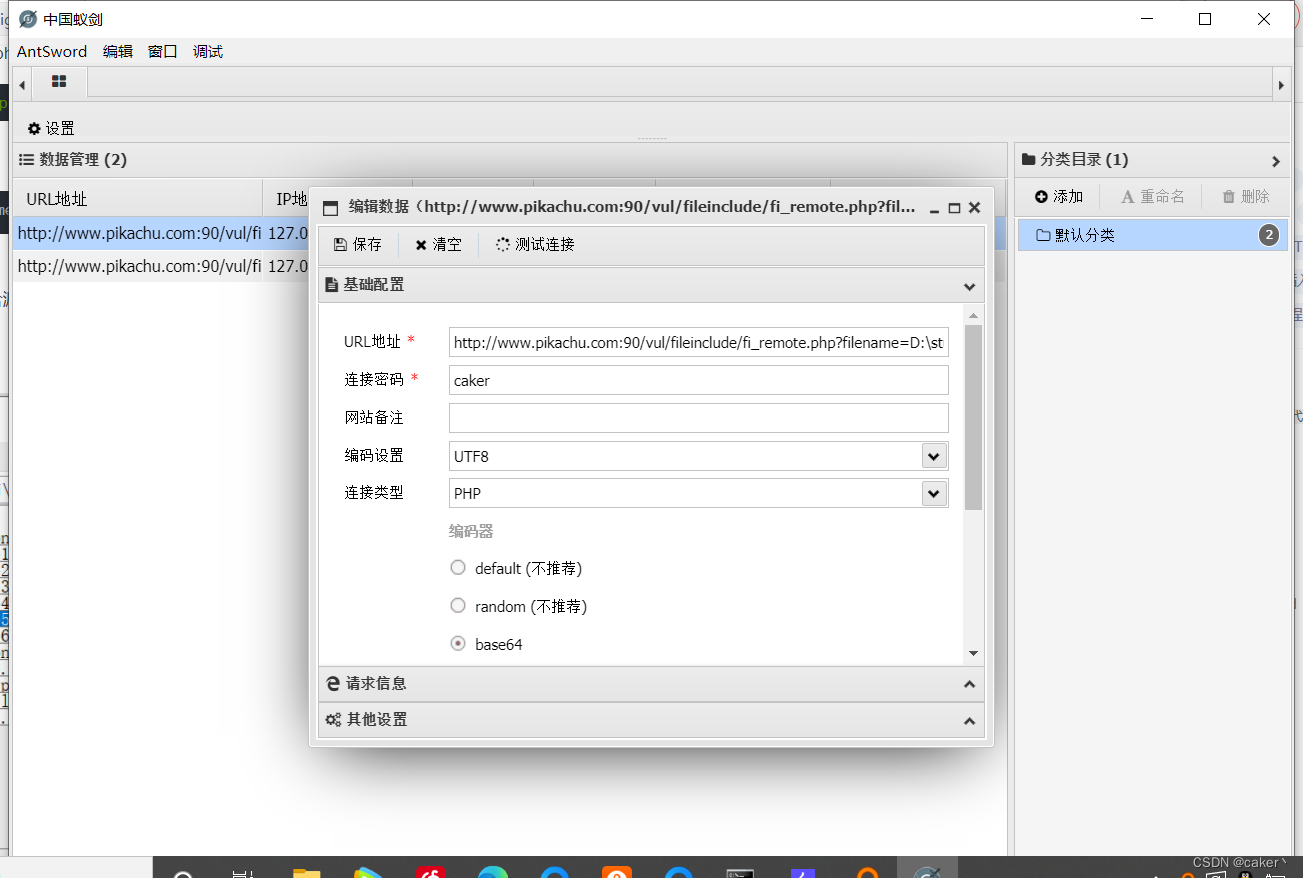The width and height of the screenshot is (1303, 878).
Task: Focus the URL地址 input field
Action: click(699, 342)
